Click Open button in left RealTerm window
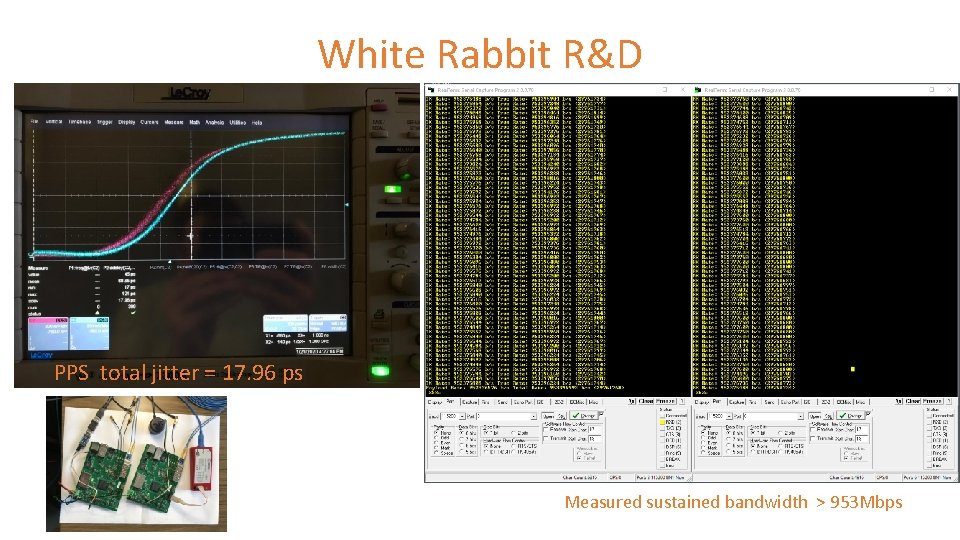This screenshot has height=540, width=960. (x=549, y=416)
